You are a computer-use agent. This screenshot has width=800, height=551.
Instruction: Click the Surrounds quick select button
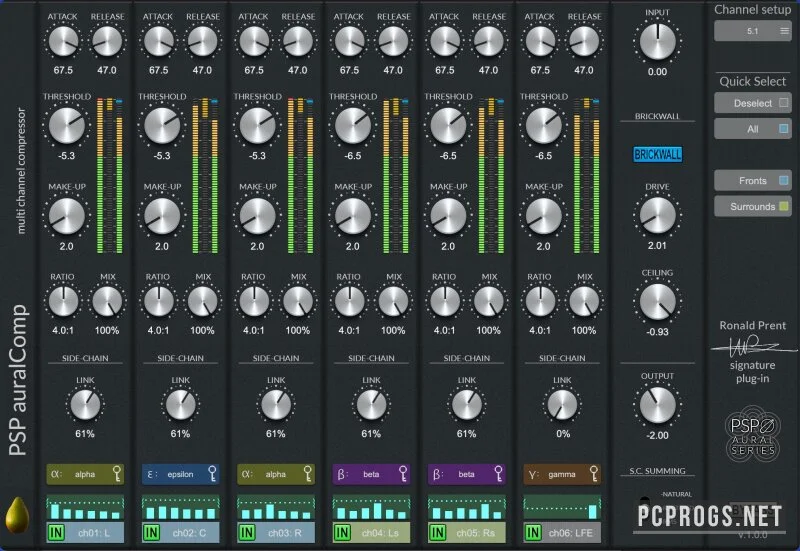click(753, 207)
